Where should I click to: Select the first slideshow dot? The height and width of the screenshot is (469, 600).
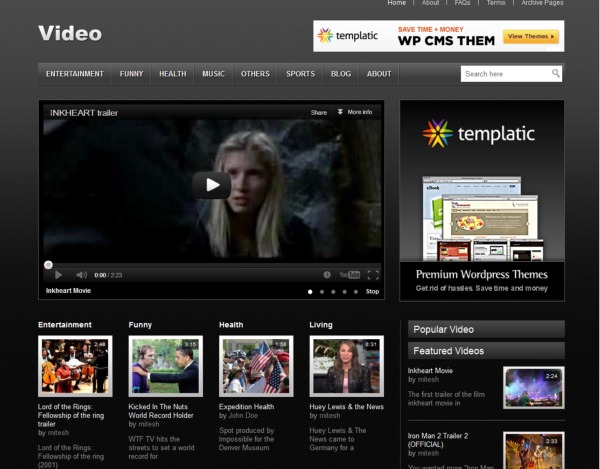(x=310, y=292)
